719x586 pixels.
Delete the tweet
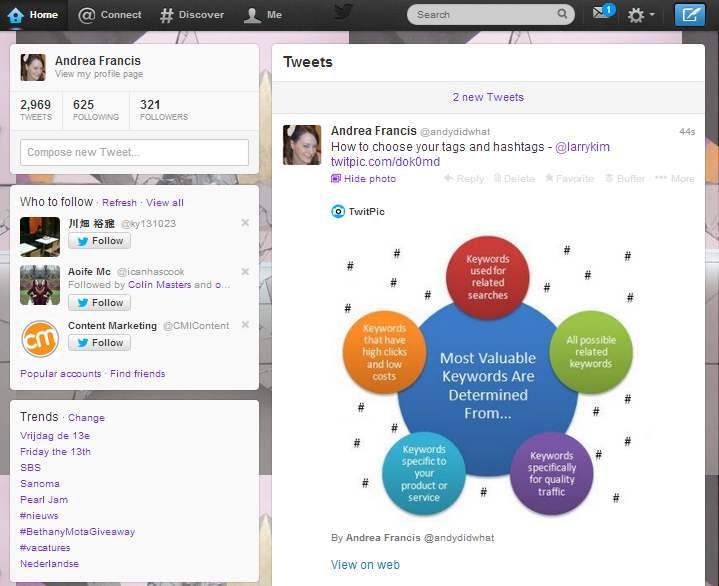click(514, 179)
